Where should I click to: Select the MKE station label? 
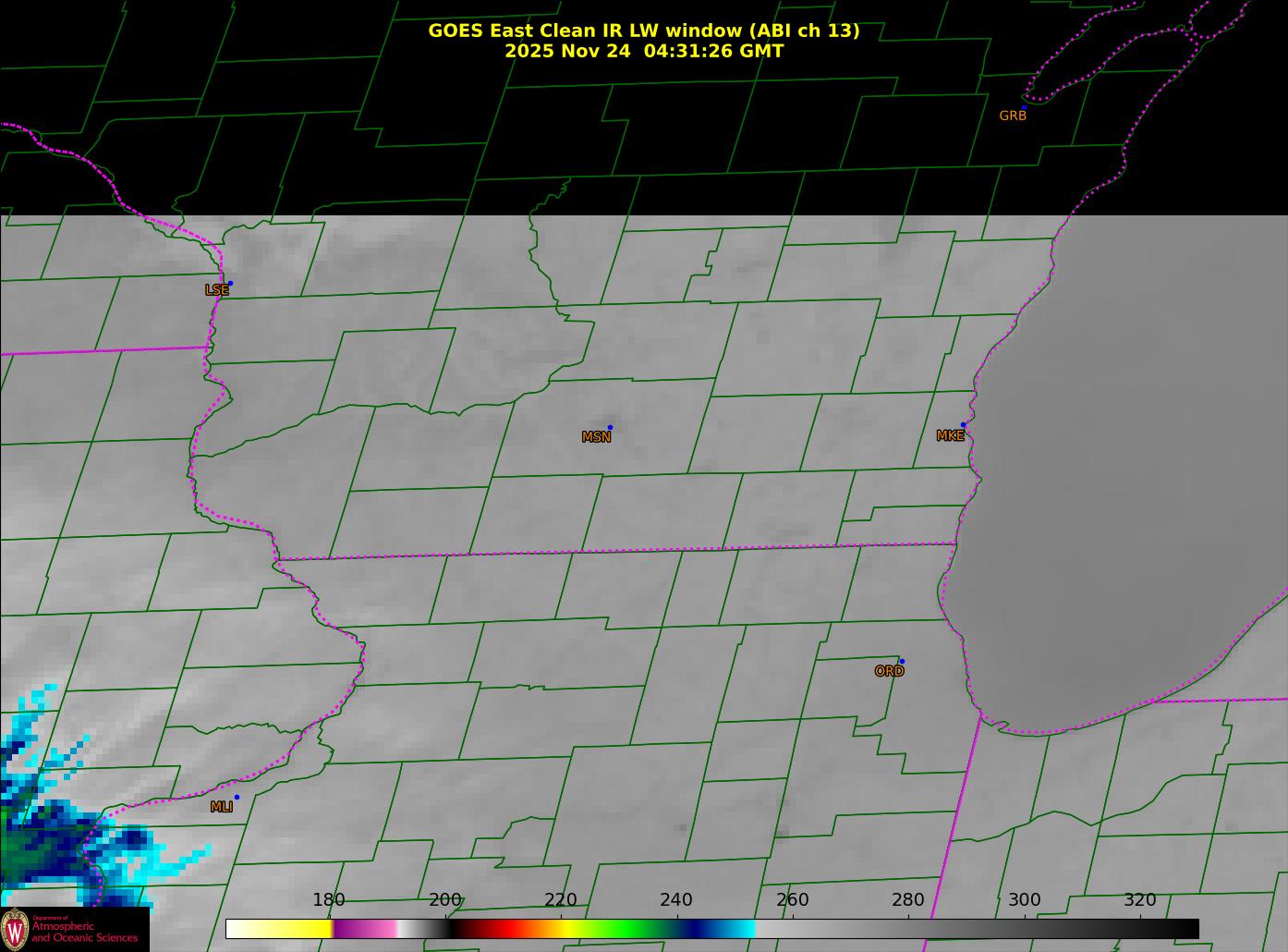coord(950,436)
